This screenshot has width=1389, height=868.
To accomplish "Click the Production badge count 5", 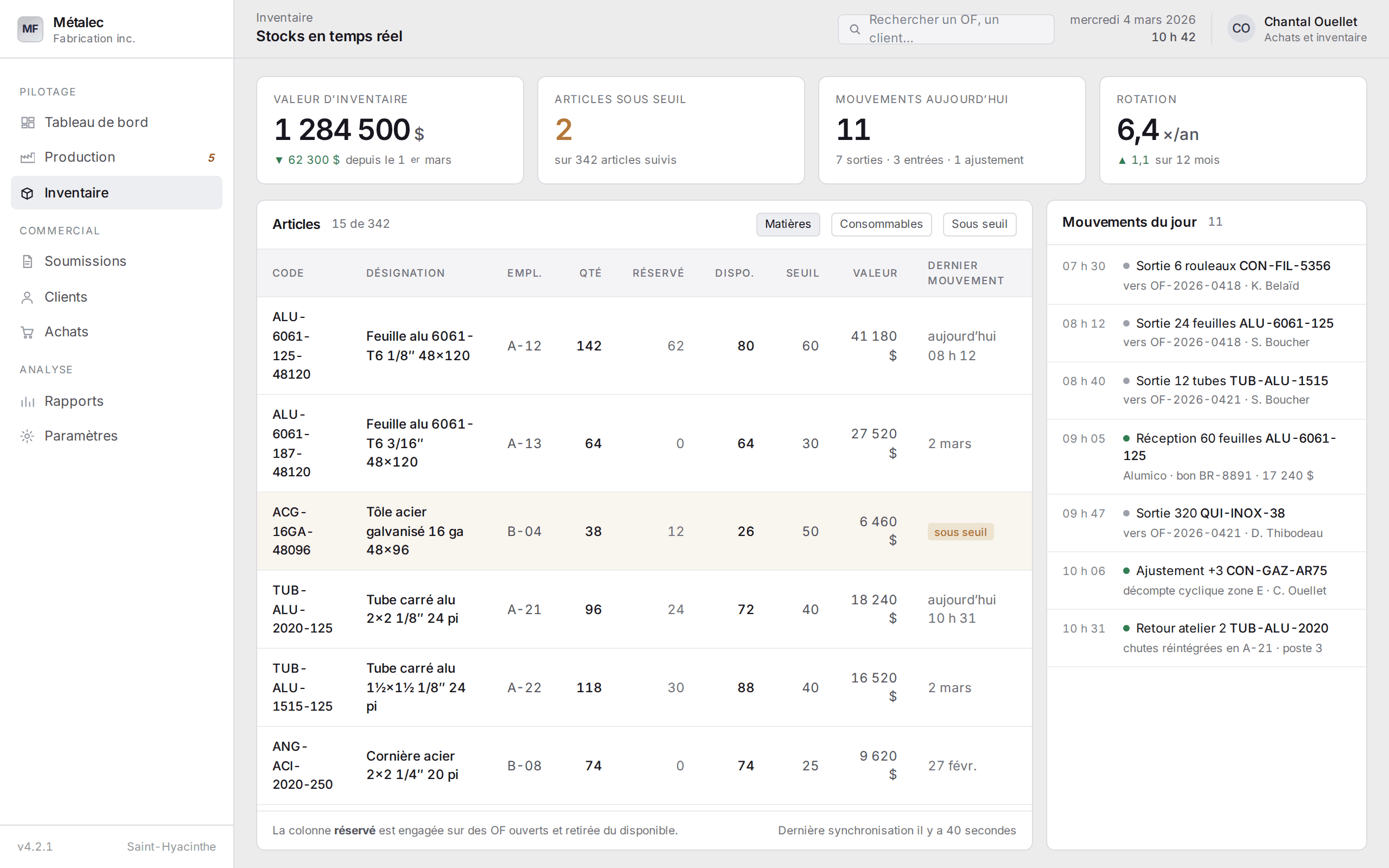I will tap(211, 157).
